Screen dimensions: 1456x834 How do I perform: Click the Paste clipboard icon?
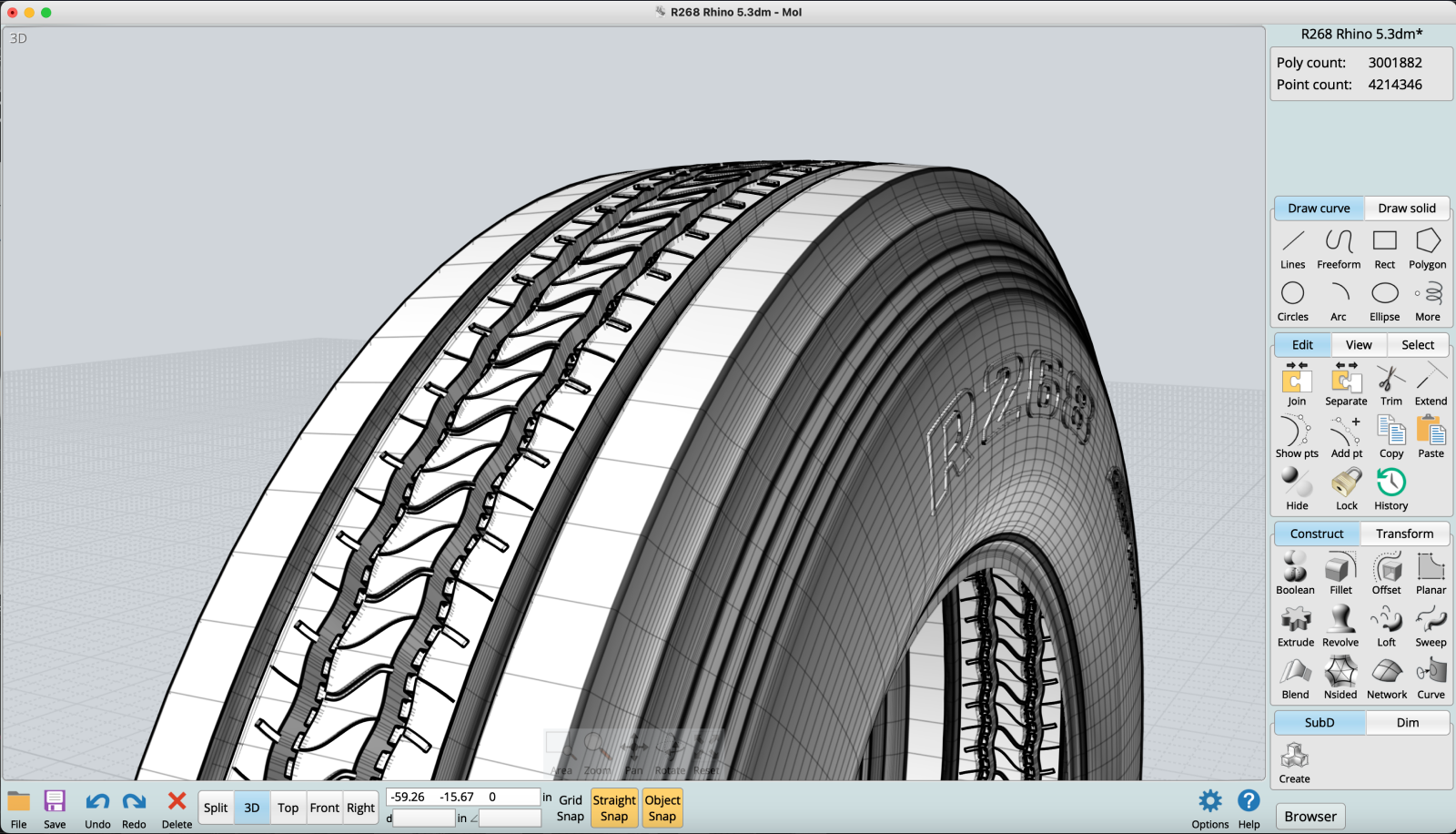click(x=1431, y=437)
